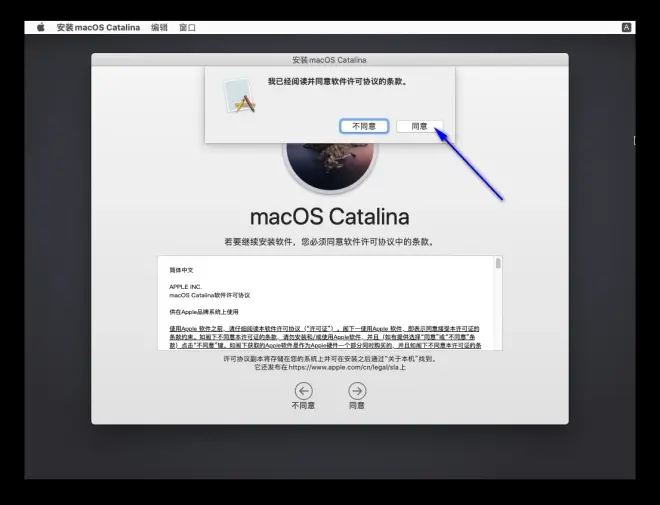Click the macOS Catalina软件许可协议 line
Screen dimensions: 660x505
pos(210,295)
